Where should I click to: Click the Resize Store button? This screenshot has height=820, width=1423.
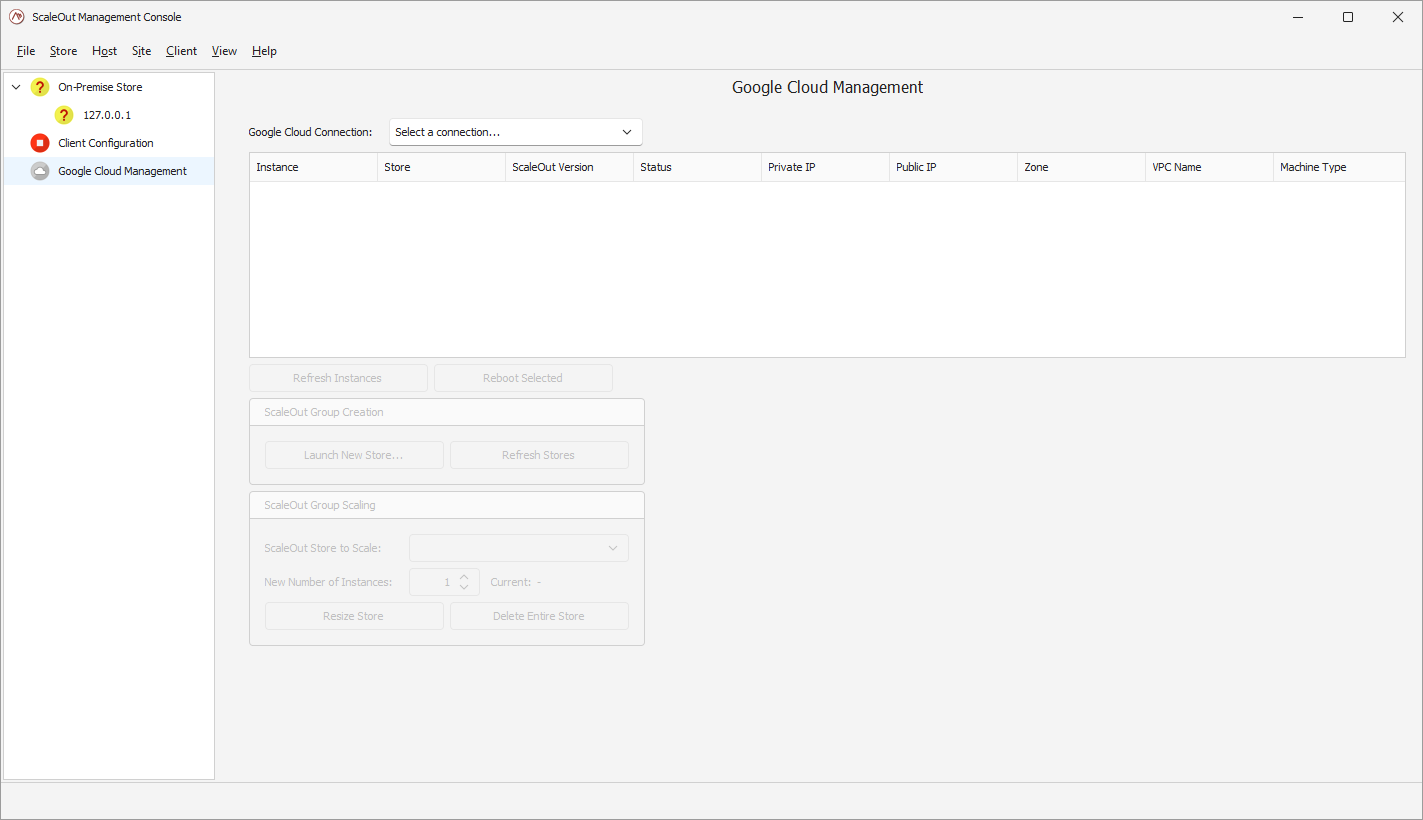coord(354,616)
